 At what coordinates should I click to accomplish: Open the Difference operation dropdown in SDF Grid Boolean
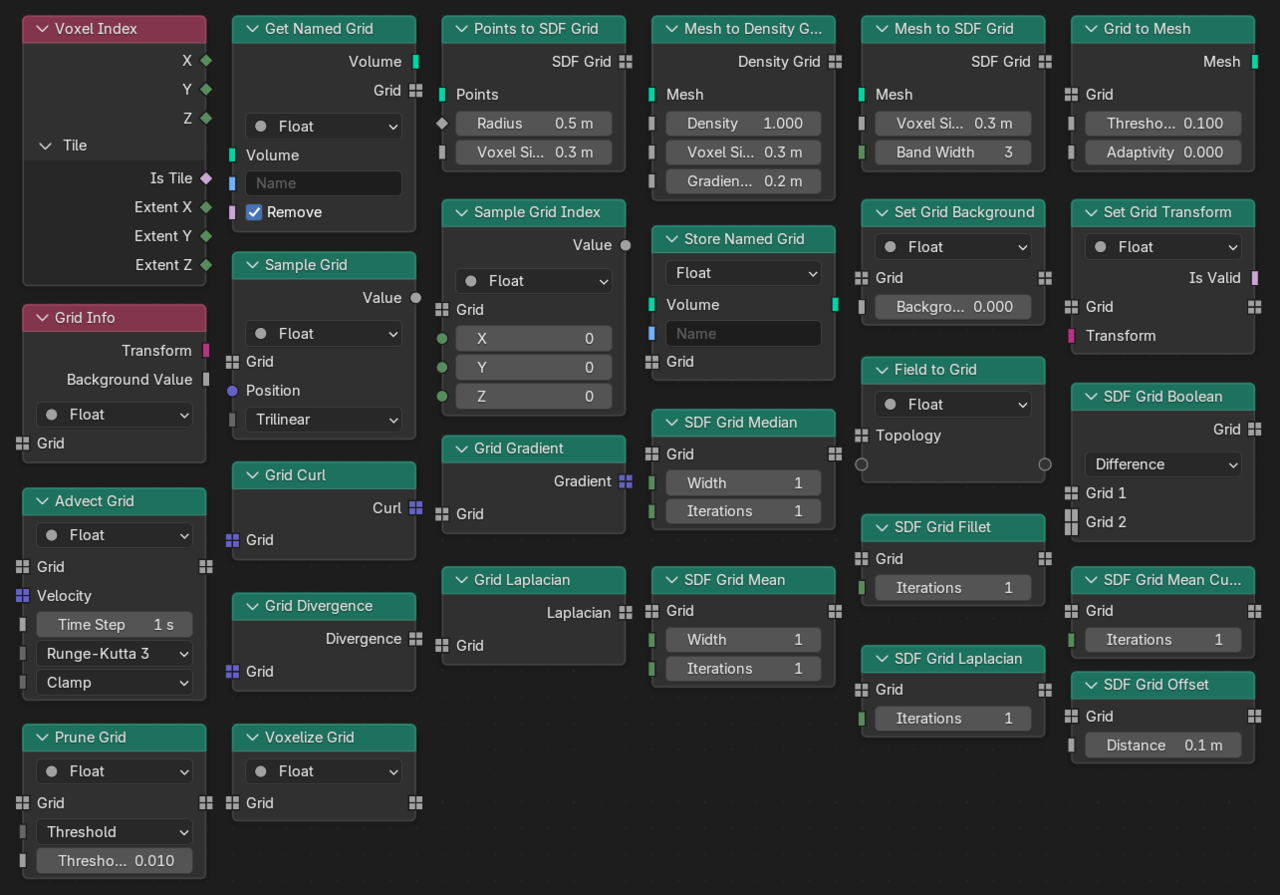[1163, 464]
